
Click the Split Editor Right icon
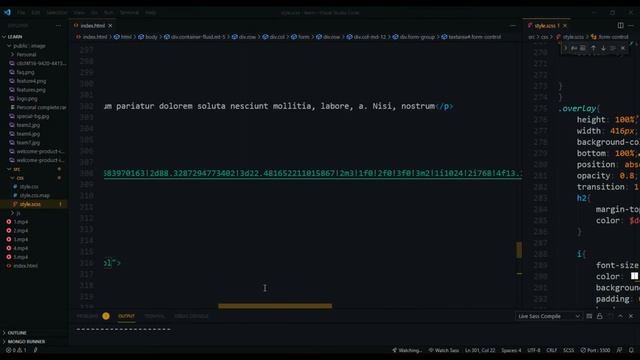point(620,25)
